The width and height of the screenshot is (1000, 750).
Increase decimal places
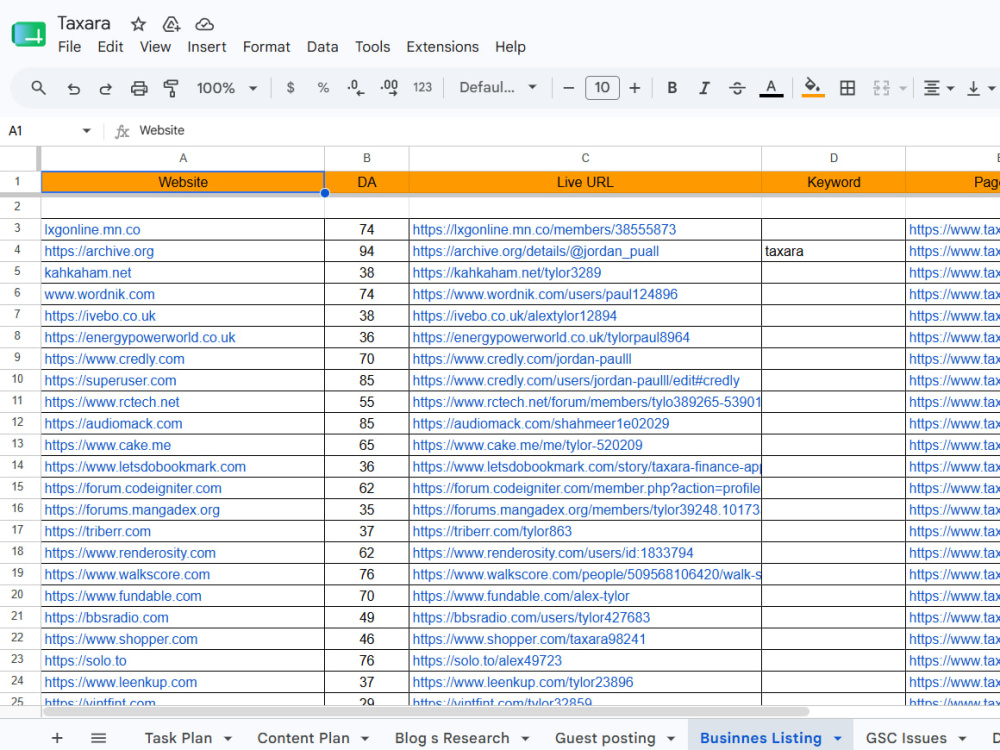(389, 88)
